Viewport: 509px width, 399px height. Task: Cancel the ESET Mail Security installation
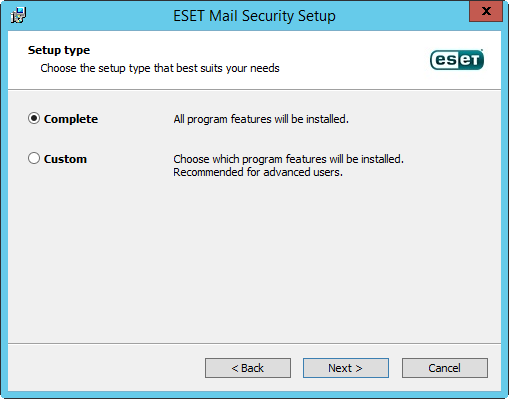pyautogui.click(x=445, y=368)
